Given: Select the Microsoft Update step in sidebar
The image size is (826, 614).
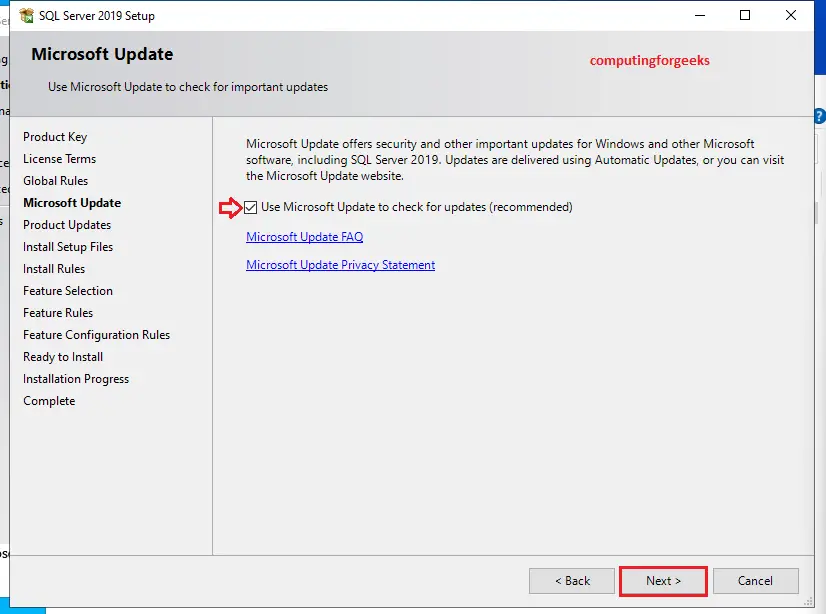Looking at the screenshot, I should 72,203.
